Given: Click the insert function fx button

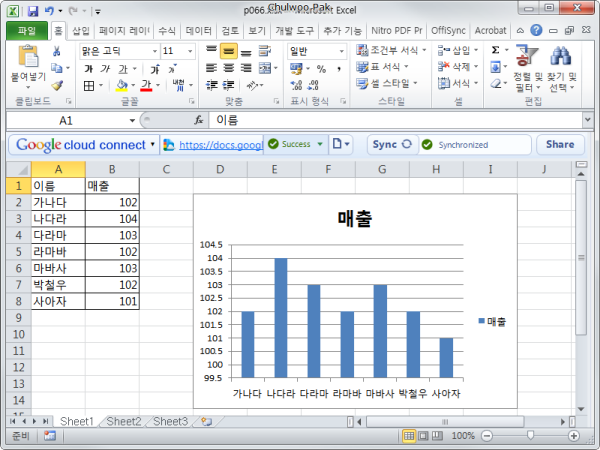Looking at the screenshot, I should (x=198, y=120).
